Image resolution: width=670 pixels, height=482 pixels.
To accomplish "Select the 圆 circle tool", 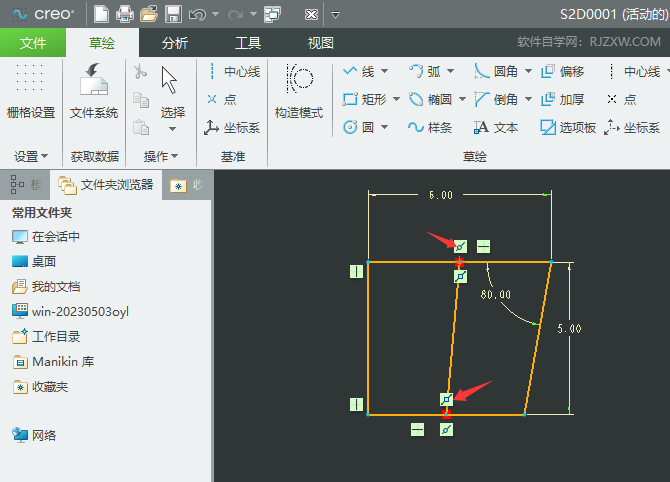I will 359,127.
